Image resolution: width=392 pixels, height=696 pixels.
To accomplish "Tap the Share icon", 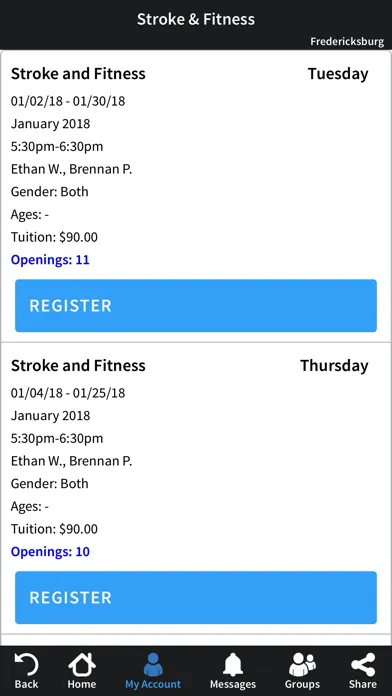I will click(x=363, y=665).
